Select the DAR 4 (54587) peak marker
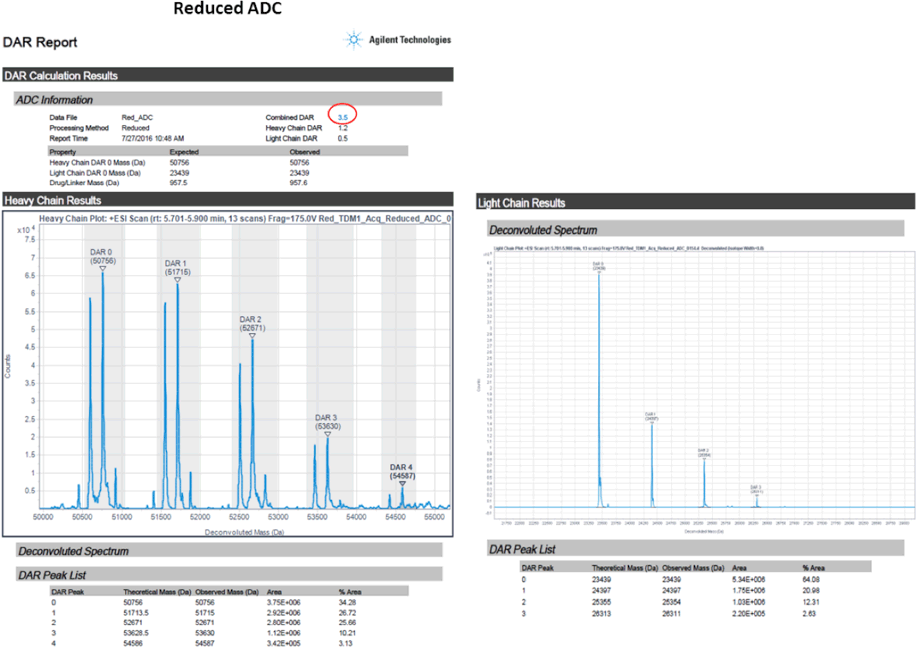This screenshot has width=920, height=649. pos(402,484)
